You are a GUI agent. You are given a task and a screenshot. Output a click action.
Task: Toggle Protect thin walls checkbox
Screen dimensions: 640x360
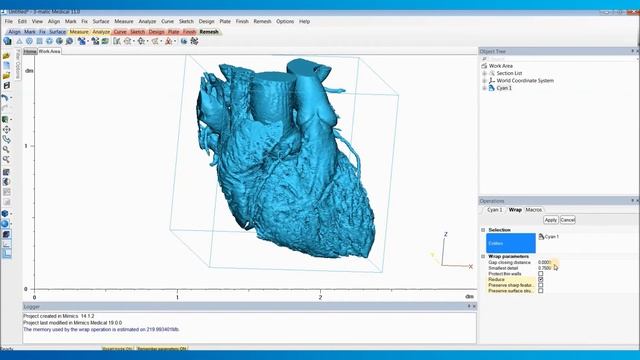540,274
